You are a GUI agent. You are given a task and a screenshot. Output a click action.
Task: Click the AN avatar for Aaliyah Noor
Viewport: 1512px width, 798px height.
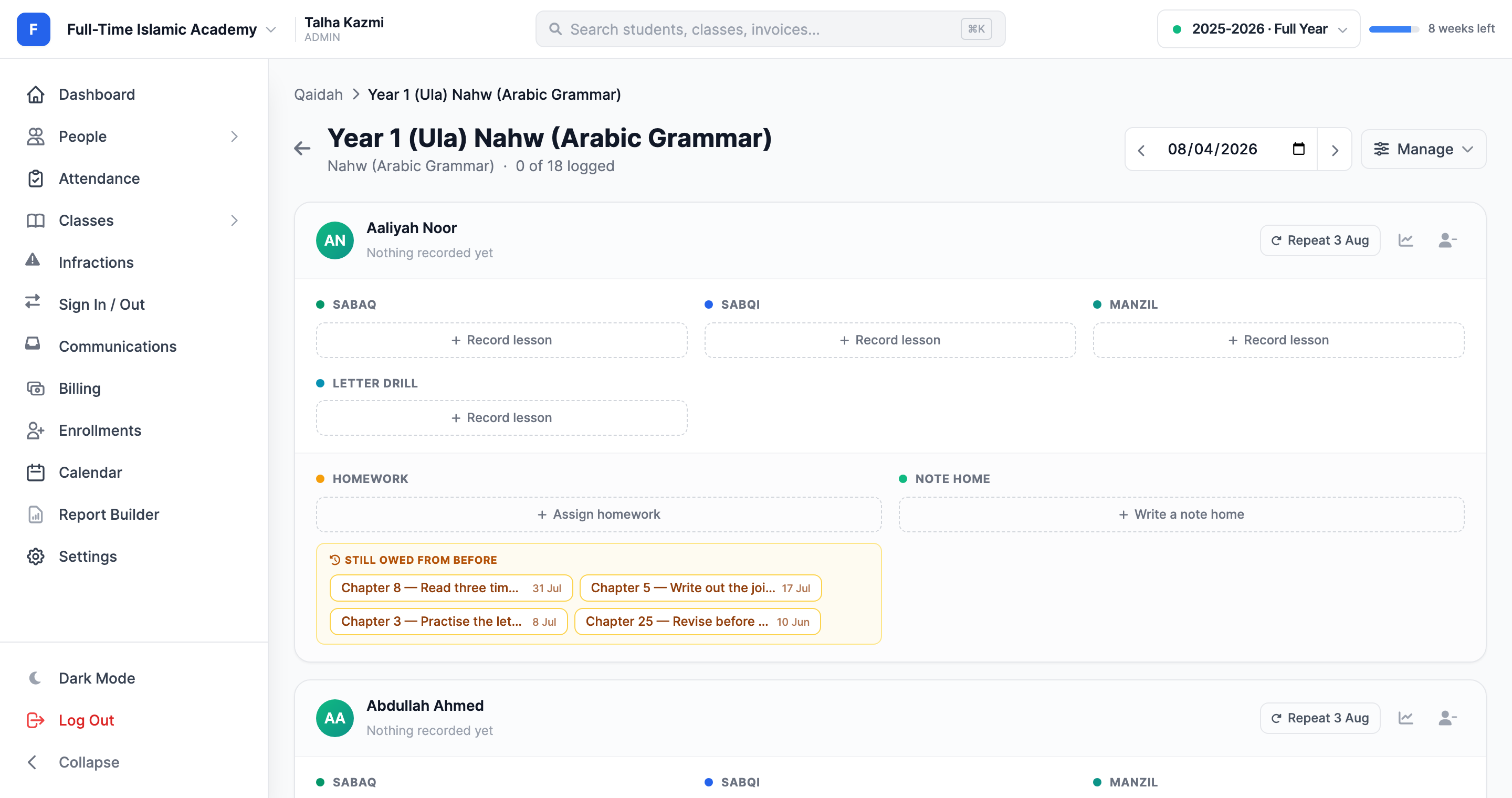[334, 240]
